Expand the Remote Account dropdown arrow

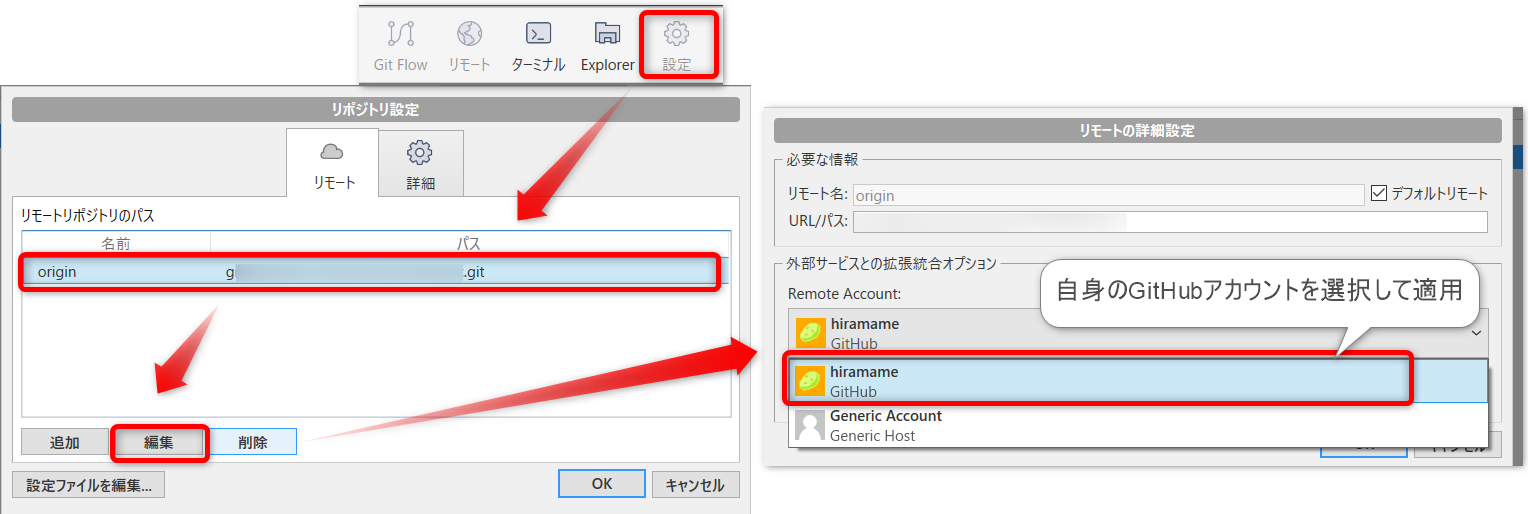(x=1476, y=333)
